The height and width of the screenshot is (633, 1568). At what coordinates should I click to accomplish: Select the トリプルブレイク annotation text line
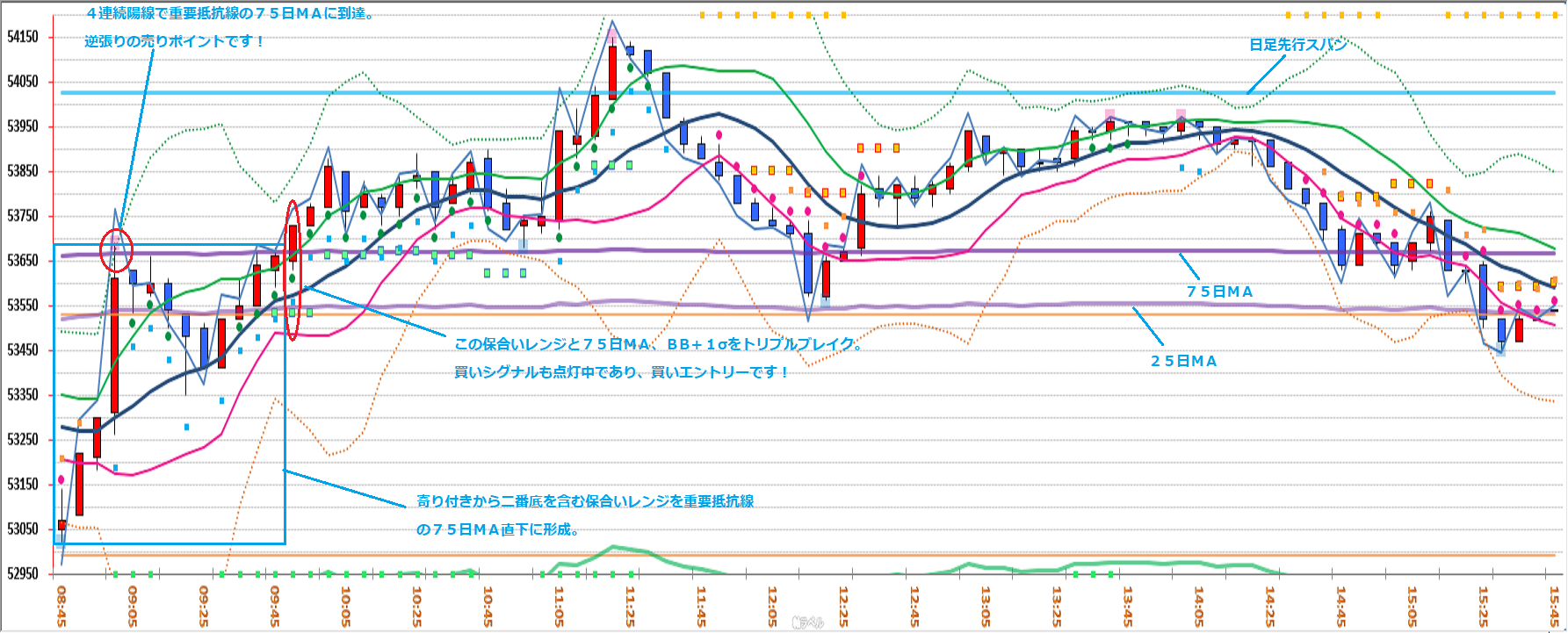point(658,344)
